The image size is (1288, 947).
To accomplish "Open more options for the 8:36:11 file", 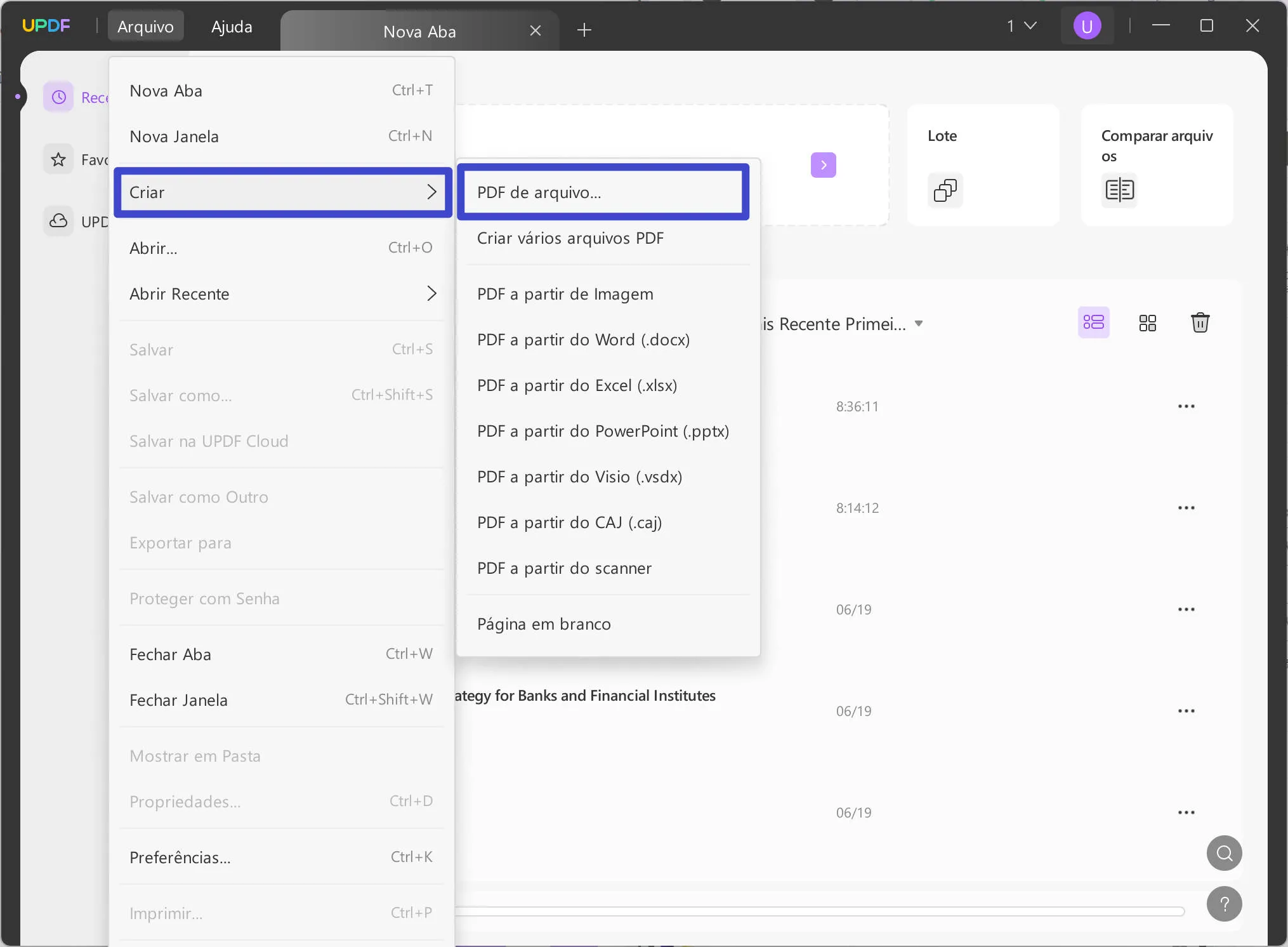I will 1186,406.
